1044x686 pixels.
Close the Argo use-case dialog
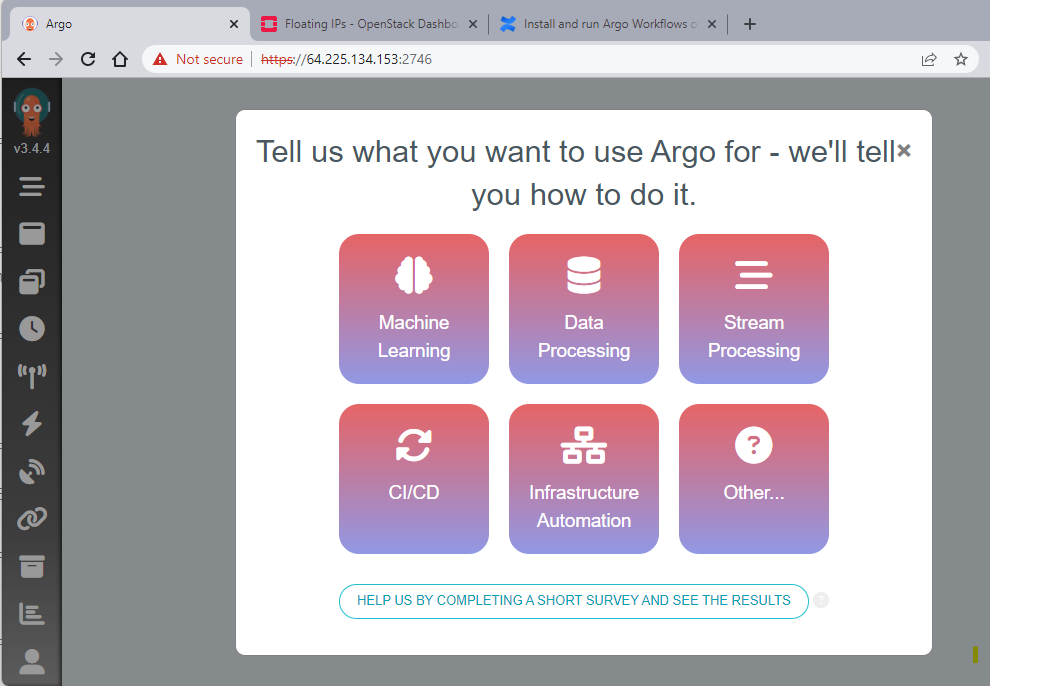click(x=904, y=150)
